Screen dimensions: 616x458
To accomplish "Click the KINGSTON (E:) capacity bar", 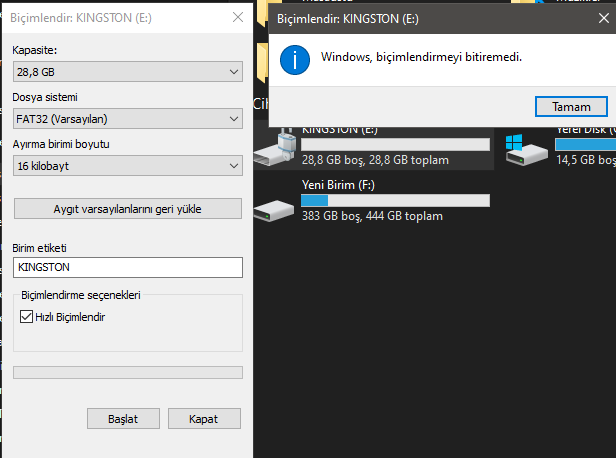I will click(x=395, y=144).
